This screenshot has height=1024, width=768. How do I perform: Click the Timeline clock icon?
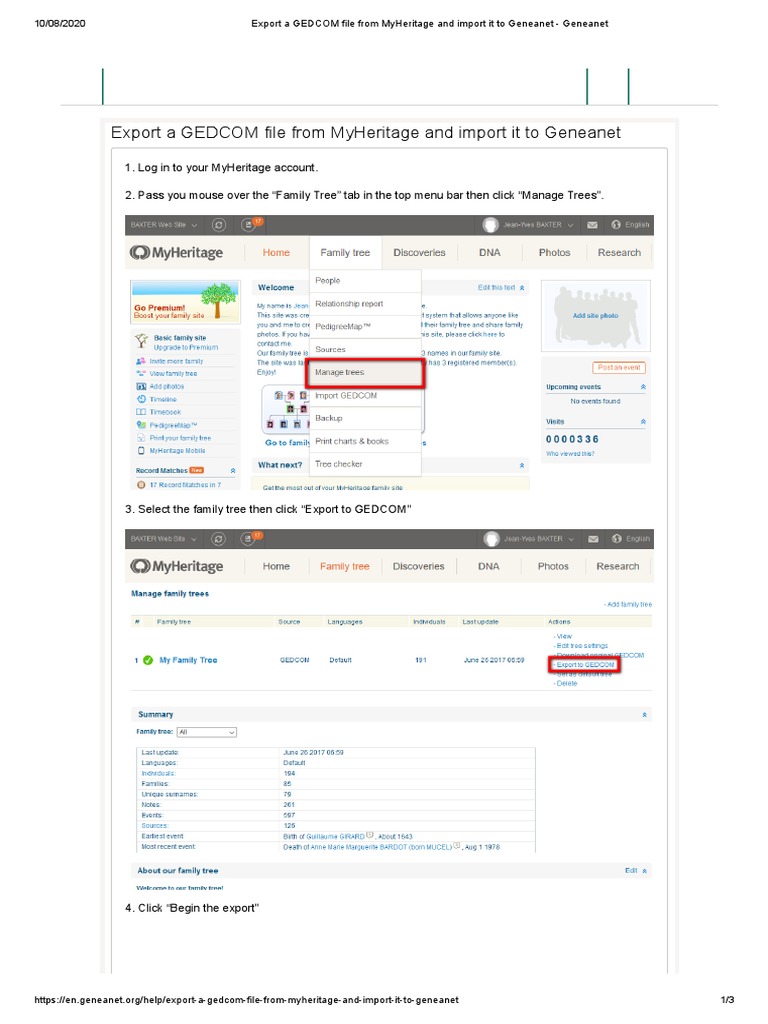(140, 399)
